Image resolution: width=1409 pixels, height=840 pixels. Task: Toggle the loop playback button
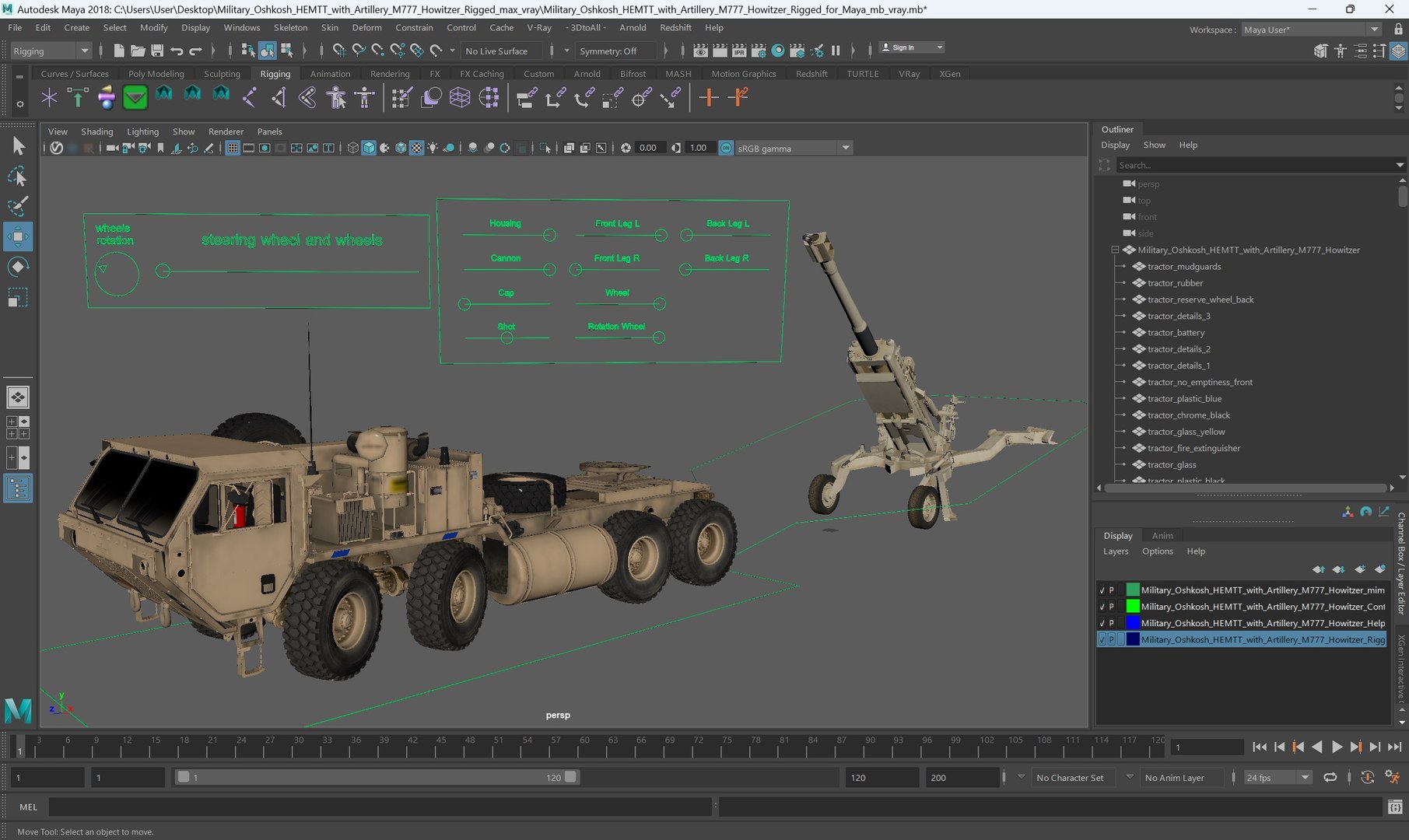[x=1330, y=777]
